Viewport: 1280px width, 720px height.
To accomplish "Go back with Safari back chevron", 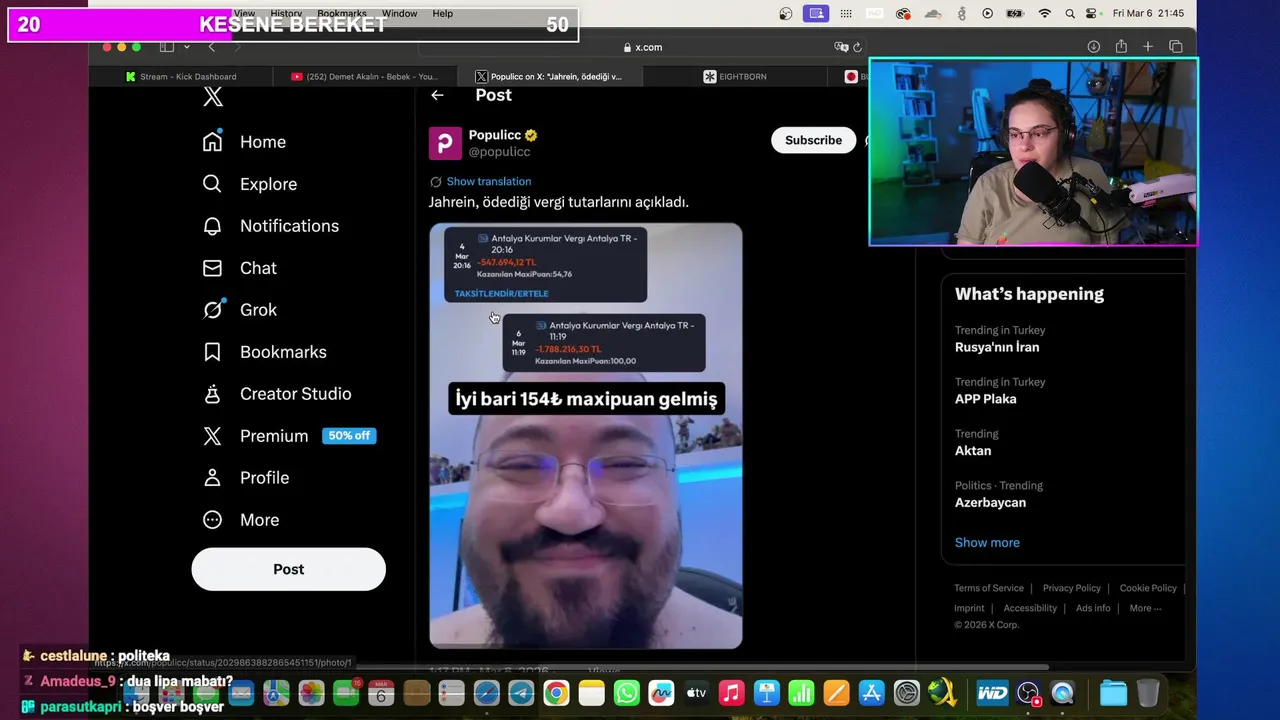I will (x=211, y=47).
